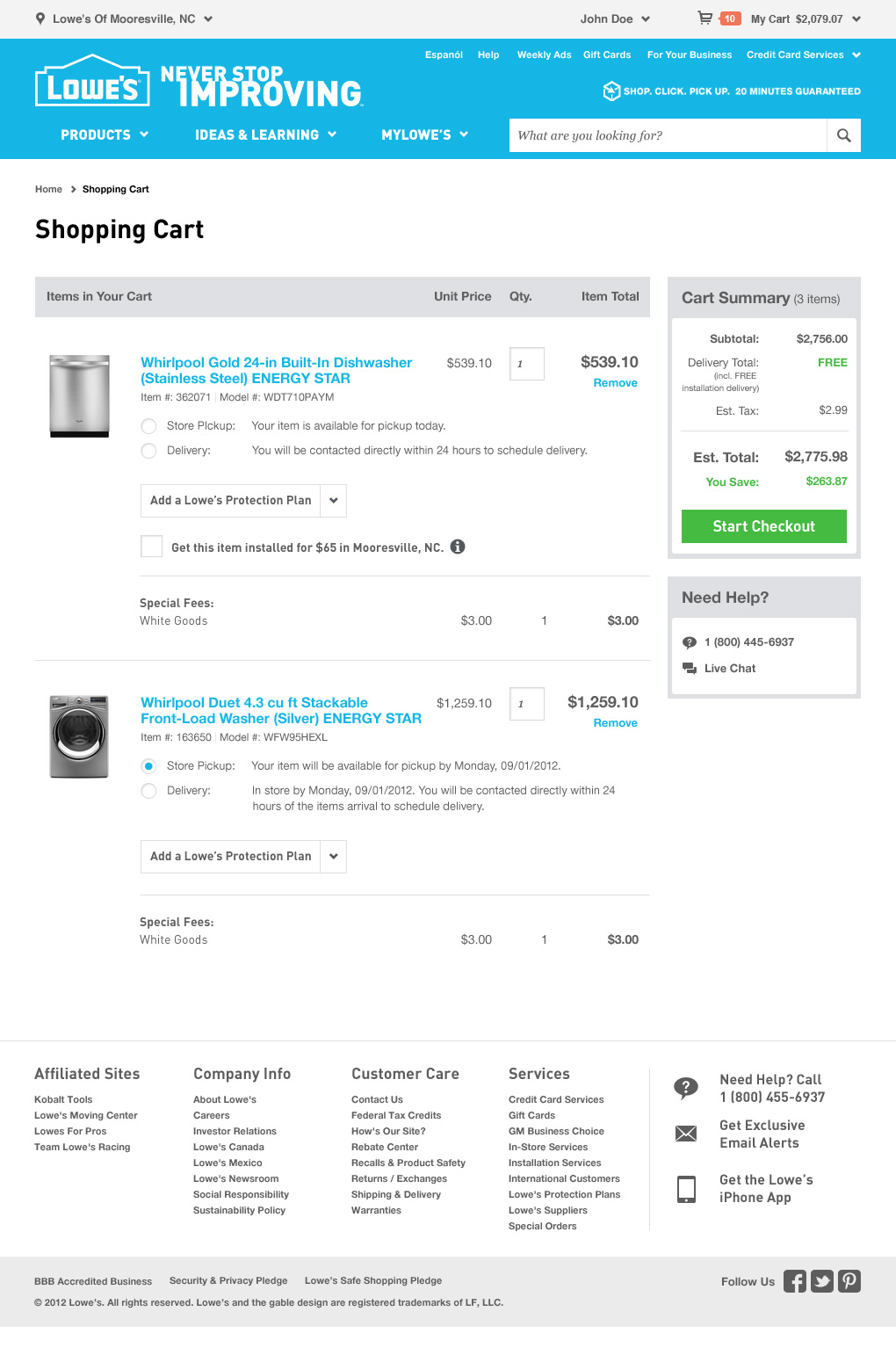Select Delivery for the Whirlpool Duet washer
896x1355 pixels.
[x=148, y=791]
